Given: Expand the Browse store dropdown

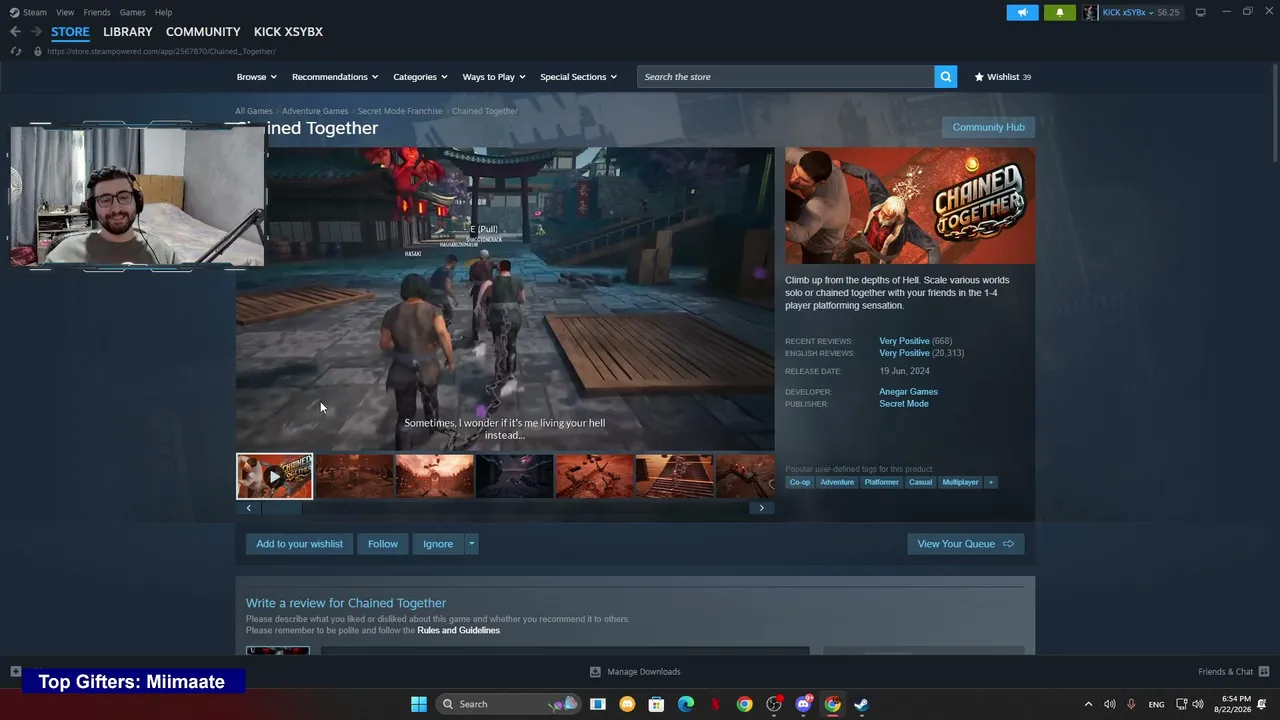Looking at the screenshot, I should click(257, 77).
